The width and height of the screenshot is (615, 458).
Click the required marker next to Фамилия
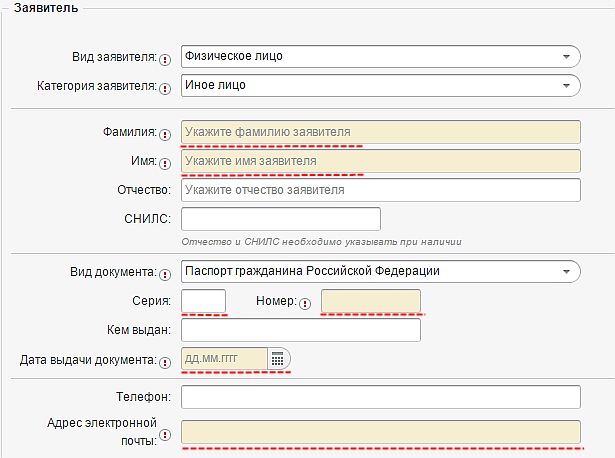(x=165, y=134)
